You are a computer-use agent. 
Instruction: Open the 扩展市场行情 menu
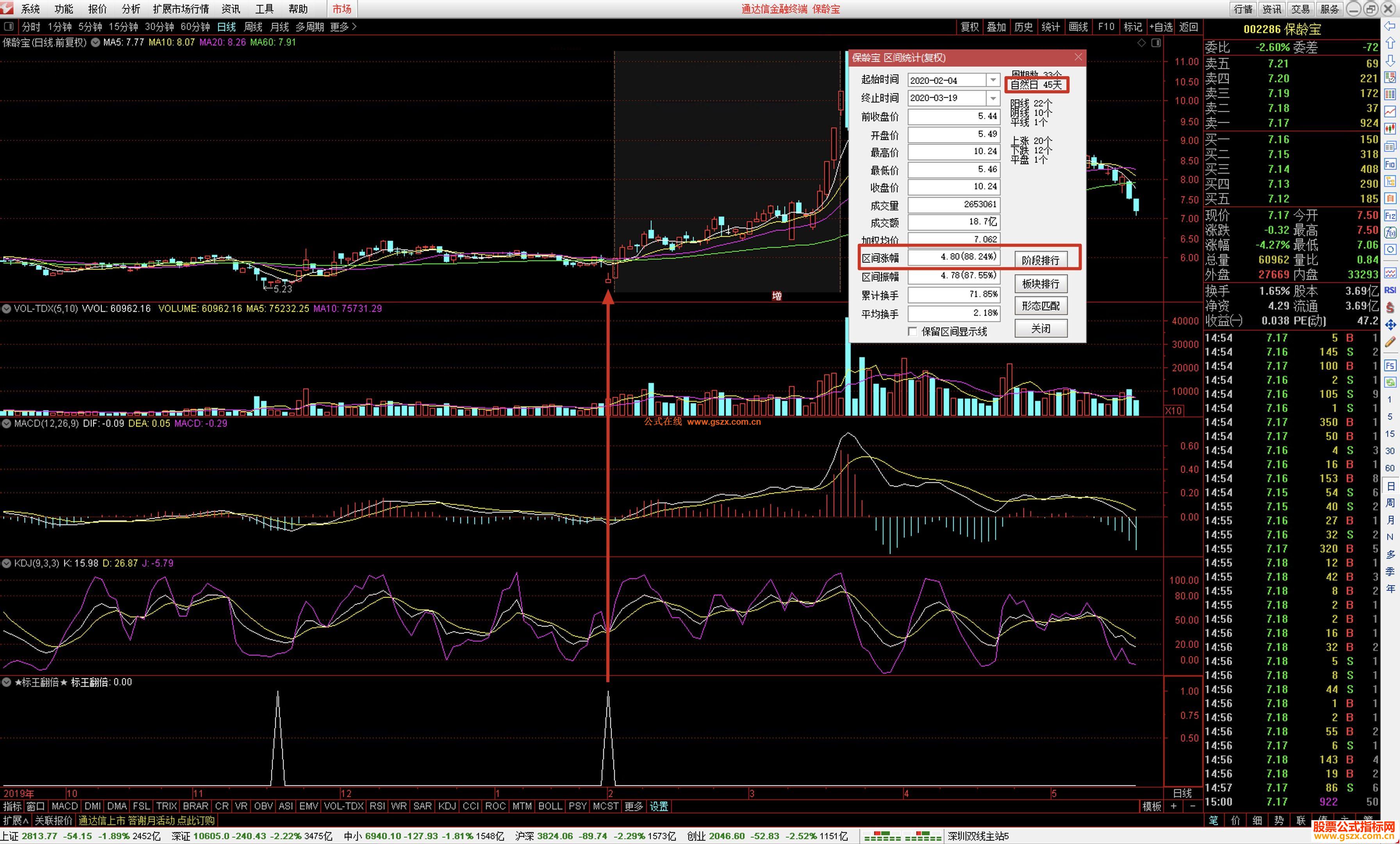click(181, 9)
